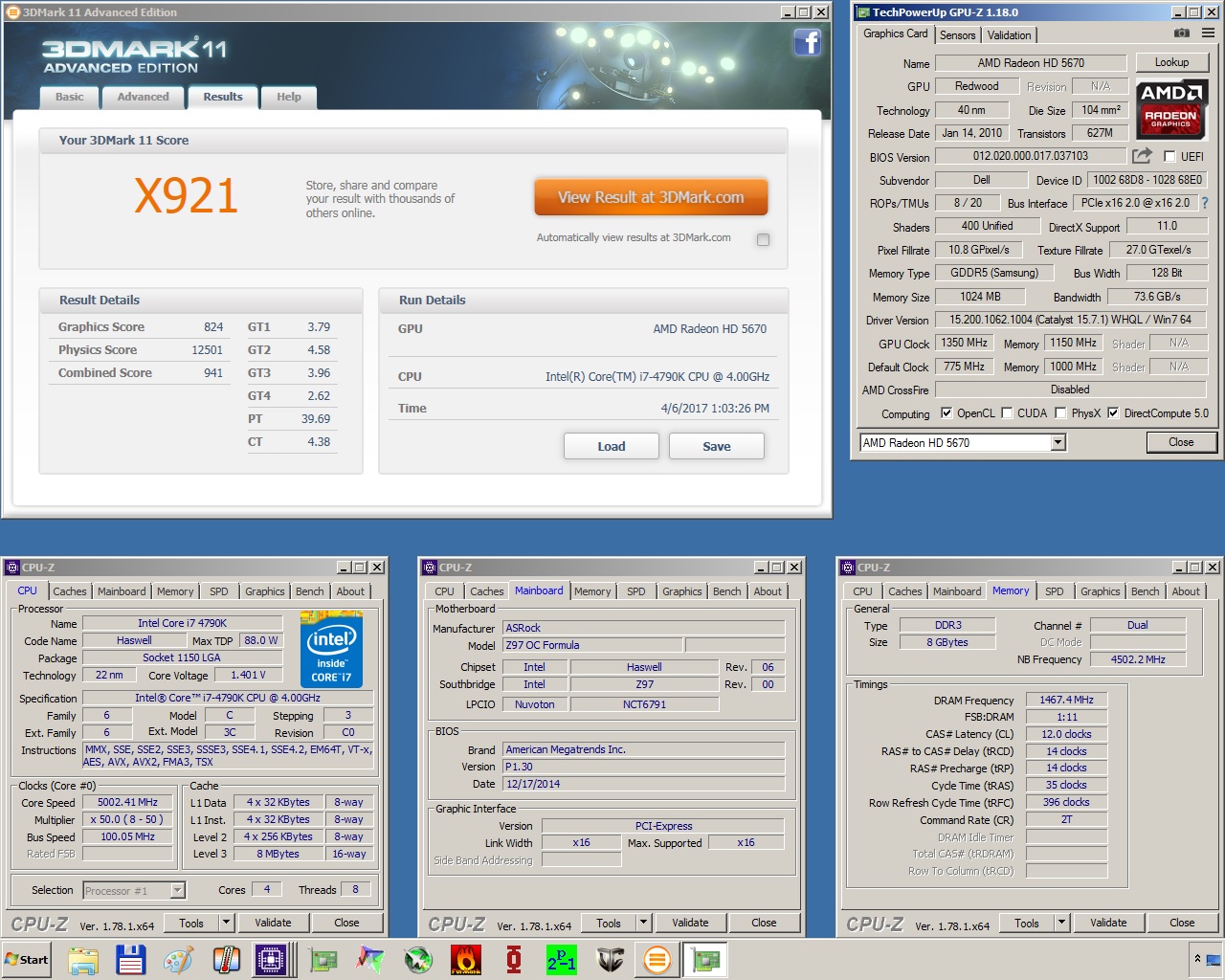Click the X921 score text
The height and width of the screenshot is (980, 1225).
pos(186,195)
